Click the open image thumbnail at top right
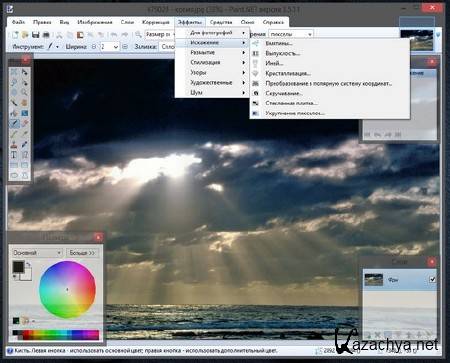 pos(416,40)
